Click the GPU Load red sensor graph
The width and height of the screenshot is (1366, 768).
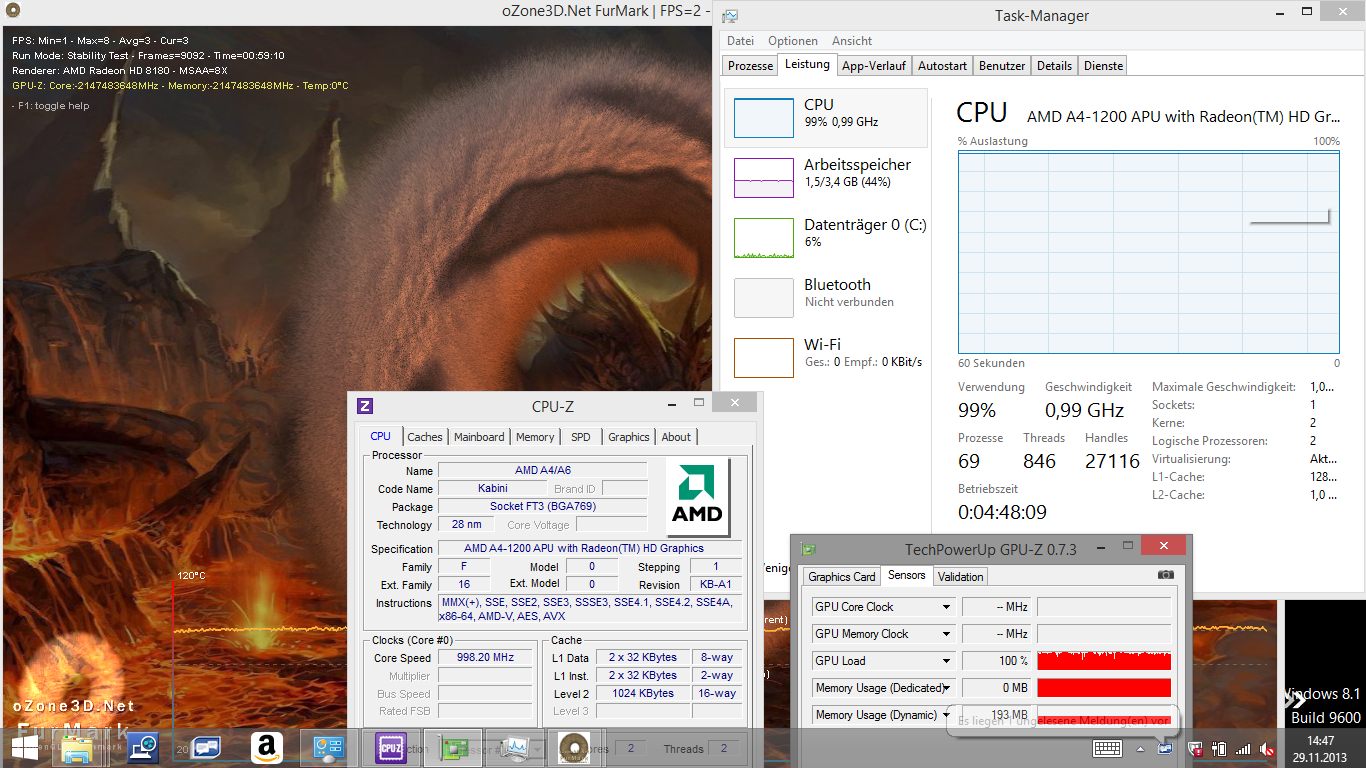click(x=1104, y=661)
